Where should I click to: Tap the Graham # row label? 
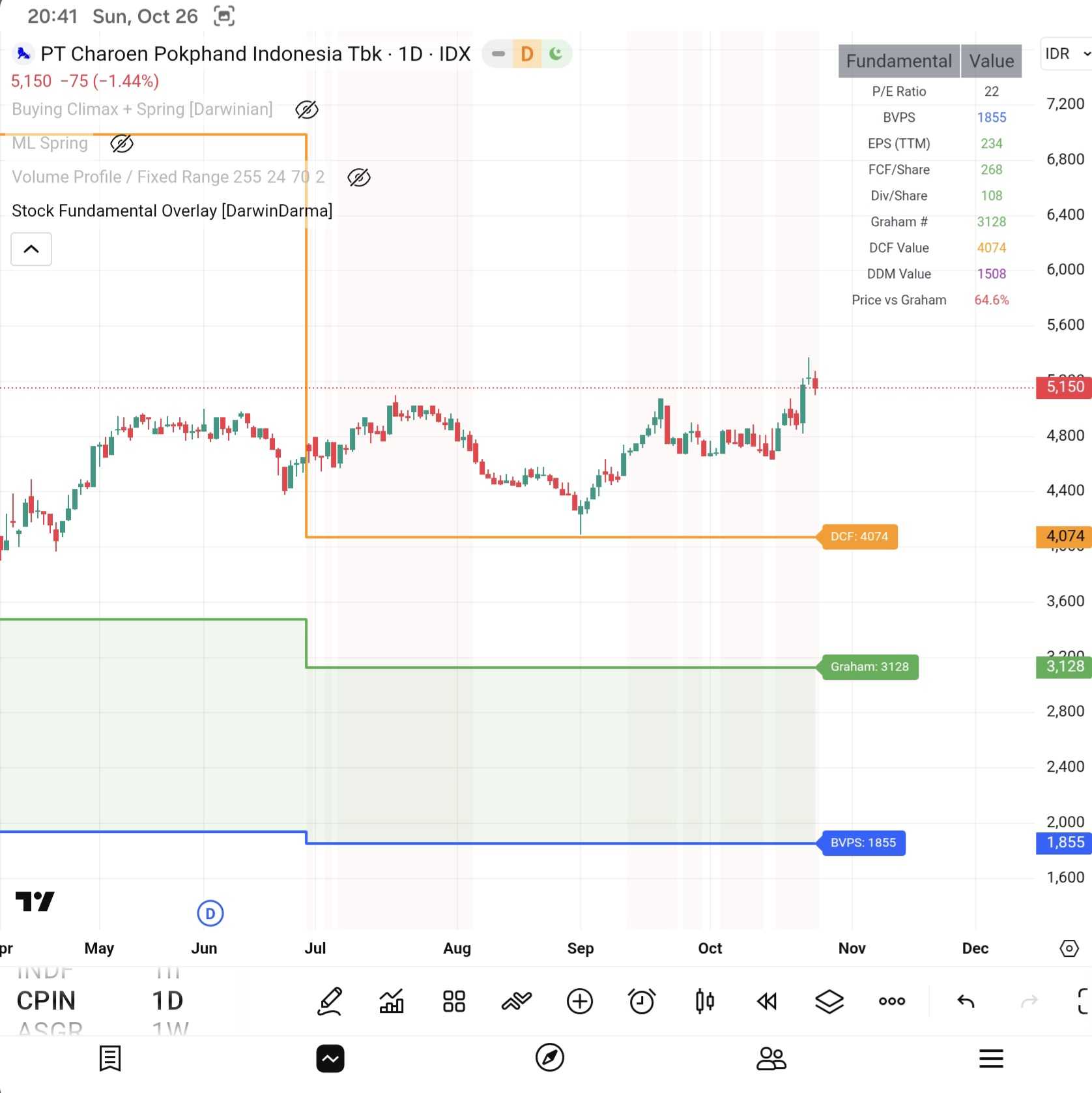899,222
